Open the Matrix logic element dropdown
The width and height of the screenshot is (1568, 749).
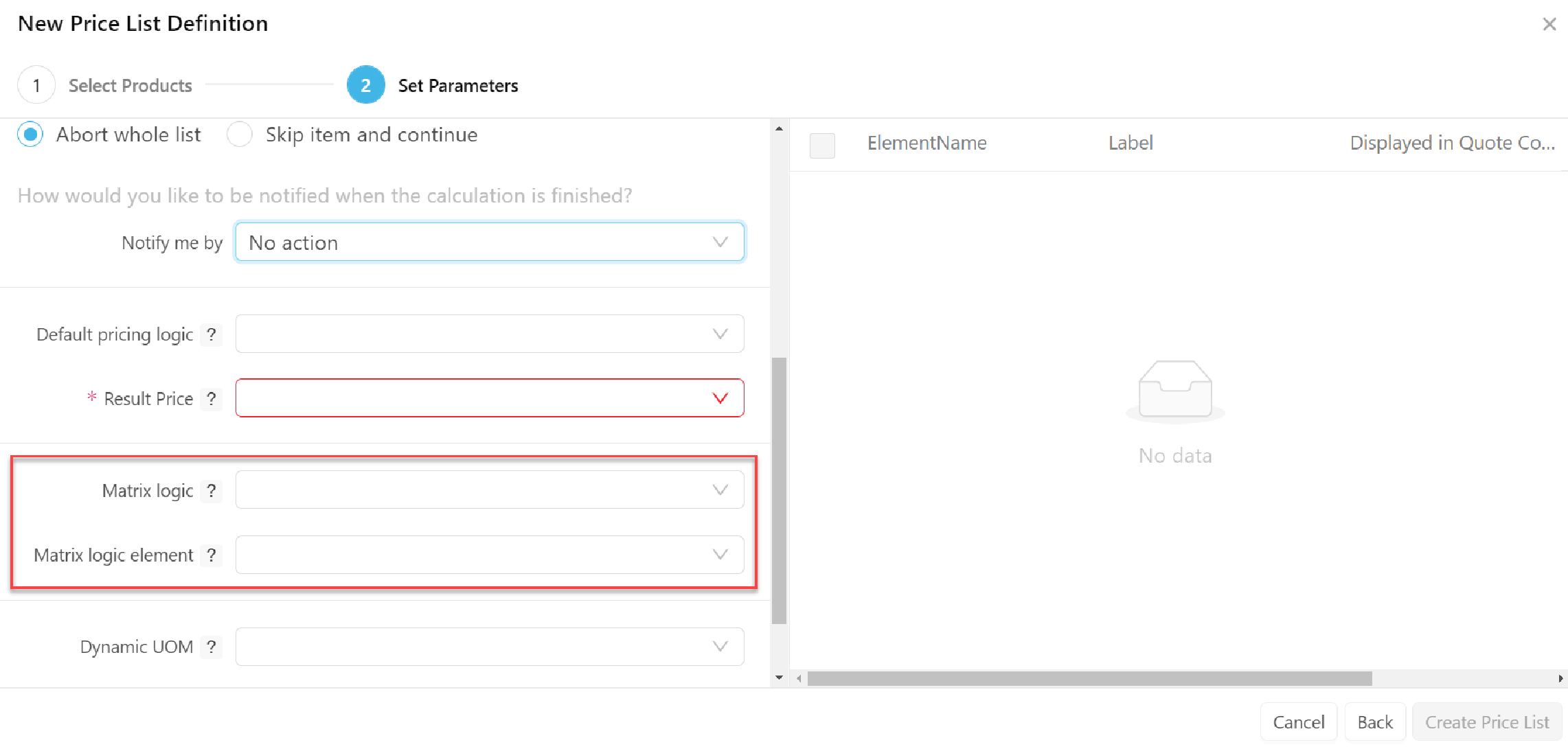point(489,555)
